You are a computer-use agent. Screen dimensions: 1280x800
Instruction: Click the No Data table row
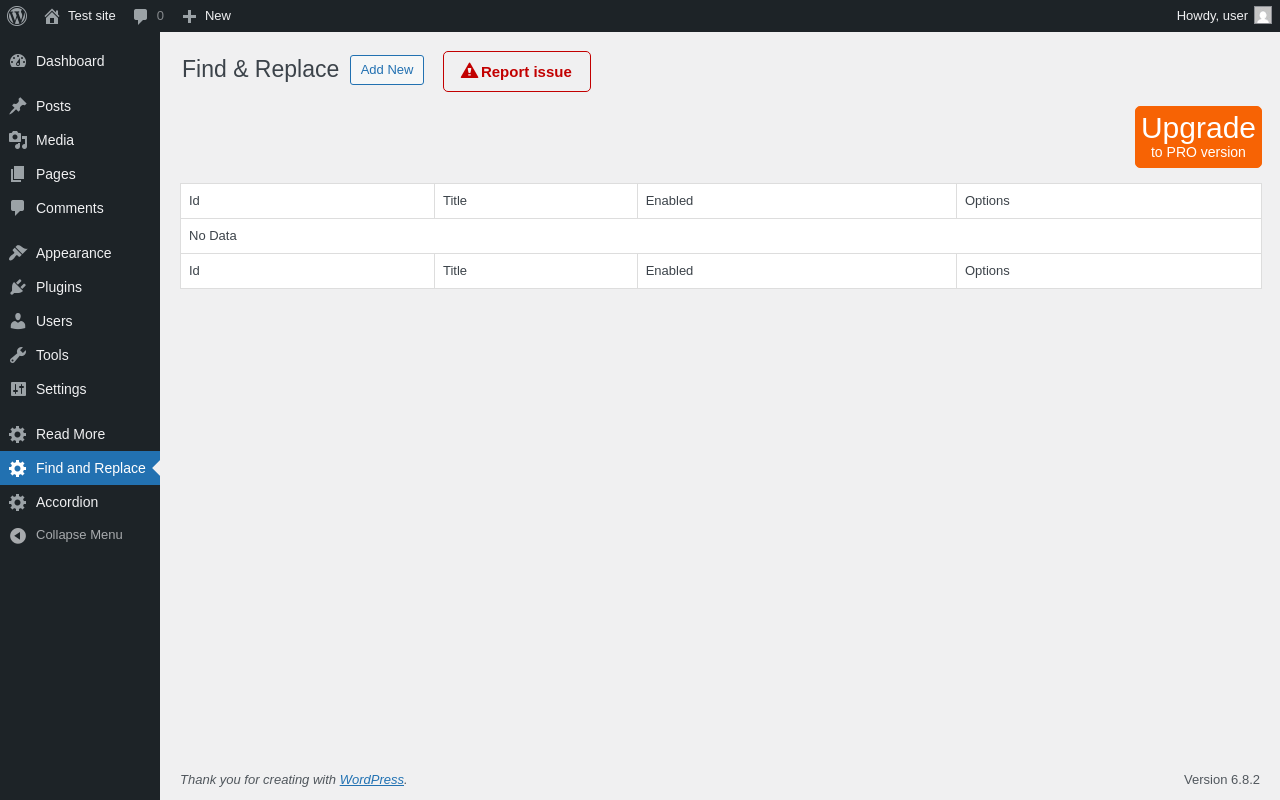pyautogui.click(x=721, y=236)
